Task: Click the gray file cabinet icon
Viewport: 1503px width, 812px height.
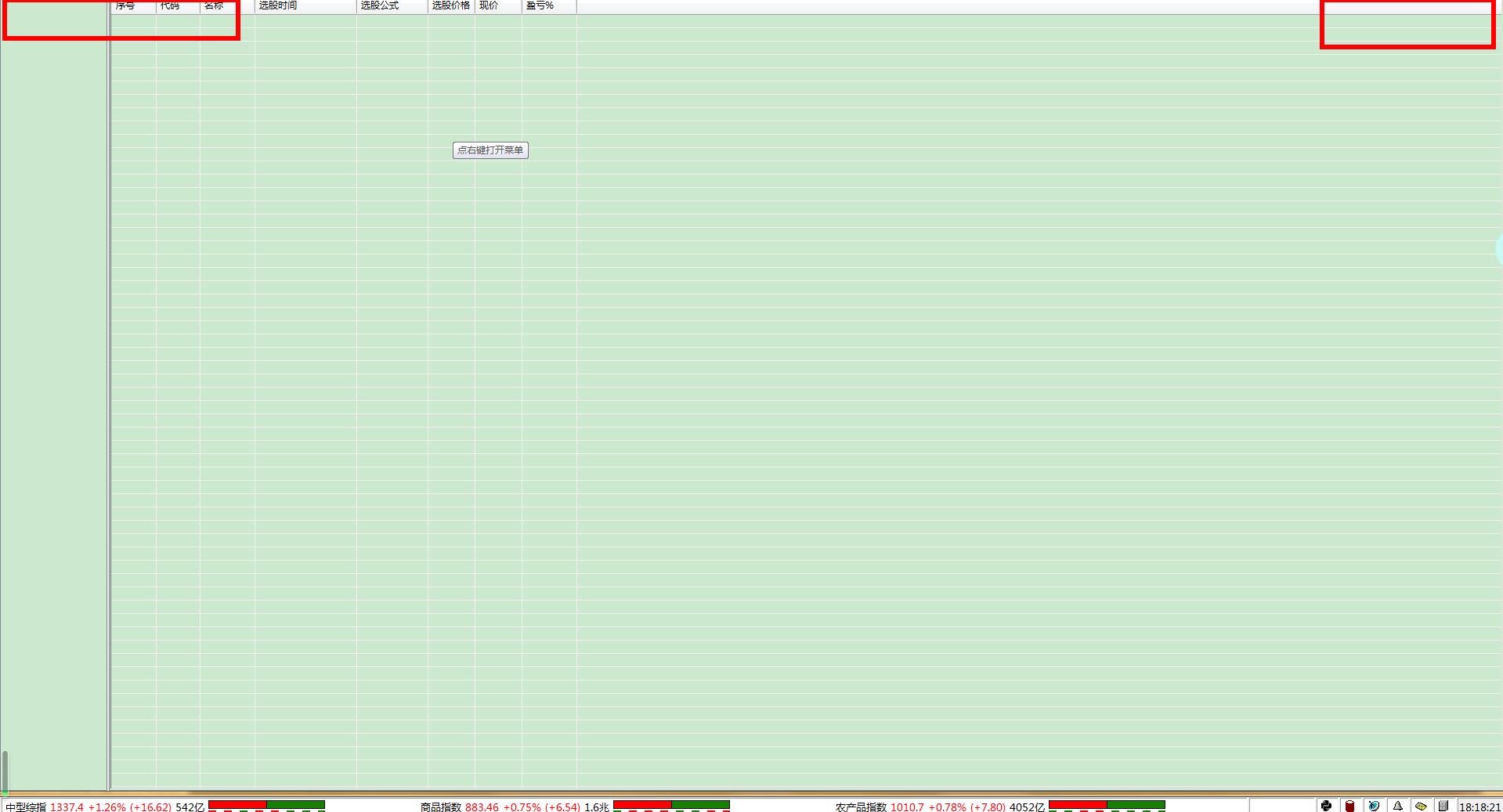Action: (1443, 806)
